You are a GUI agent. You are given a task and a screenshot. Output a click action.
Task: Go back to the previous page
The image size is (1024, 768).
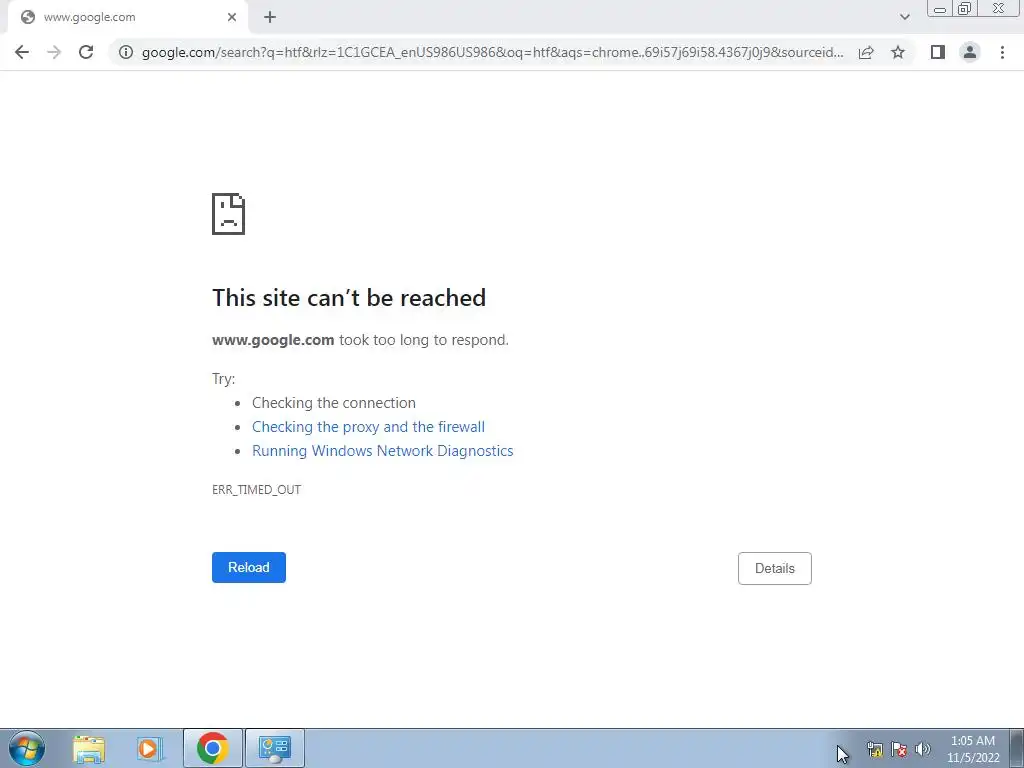click(22, 52)
